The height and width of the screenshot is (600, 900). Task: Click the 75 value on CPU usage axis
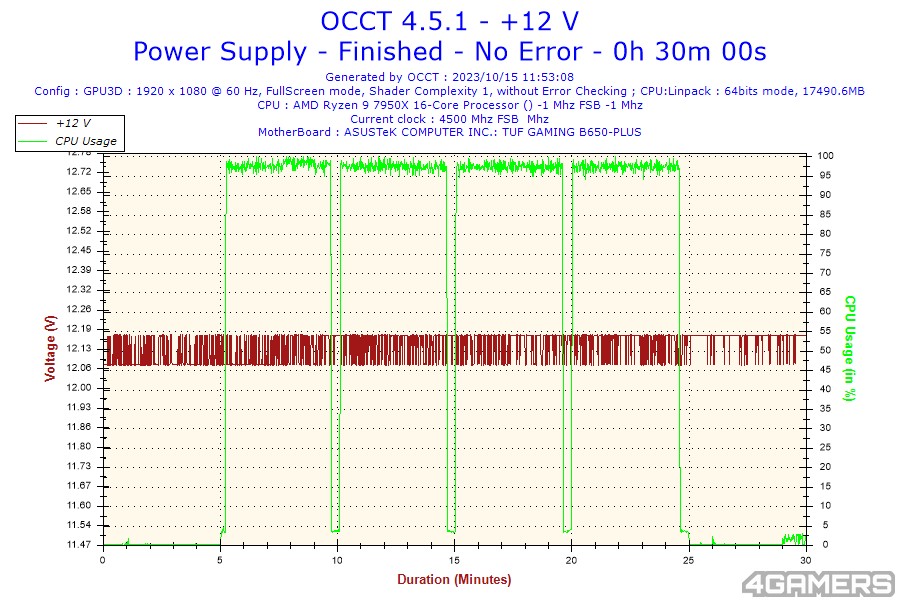pyautogui.click(x=825, y=253)
